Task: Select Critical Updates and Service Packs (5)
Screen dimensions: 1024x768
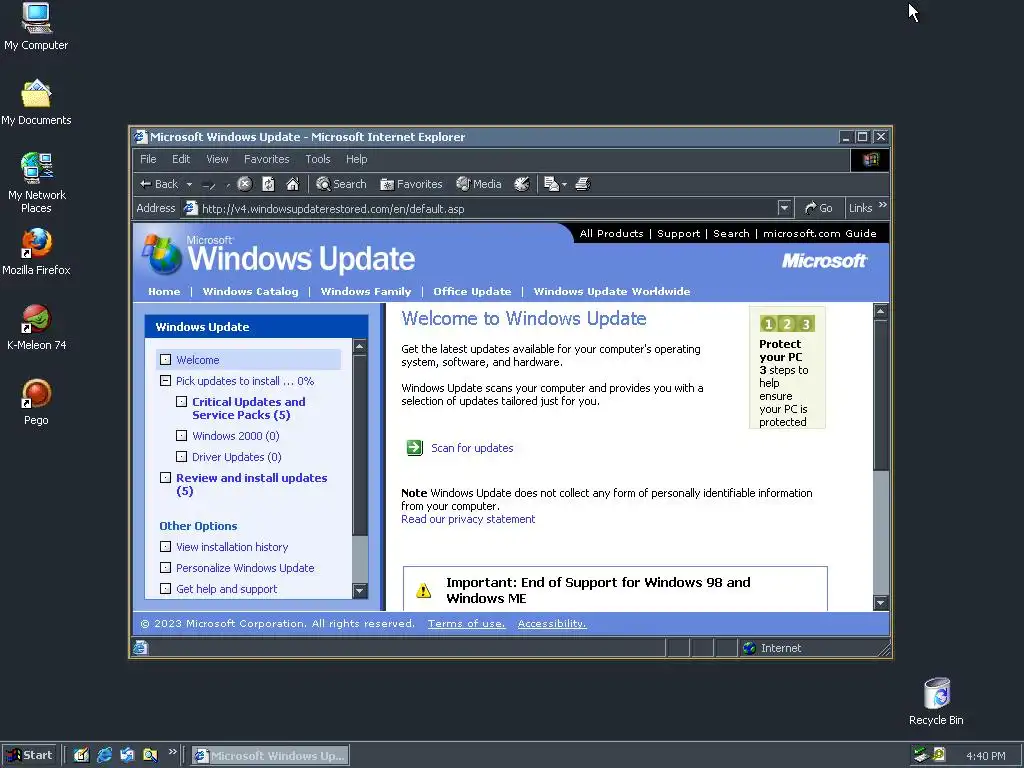Action: tap(248, 408)
